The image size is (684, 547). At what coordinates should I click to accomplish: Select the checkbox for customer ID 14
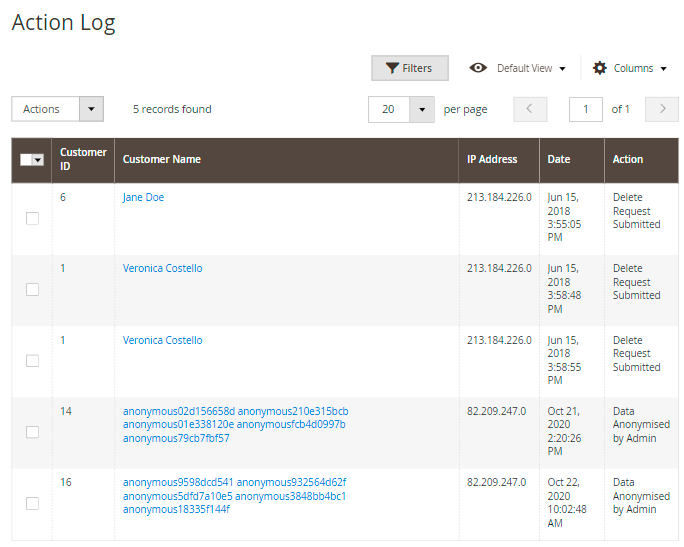click(32, 432)
